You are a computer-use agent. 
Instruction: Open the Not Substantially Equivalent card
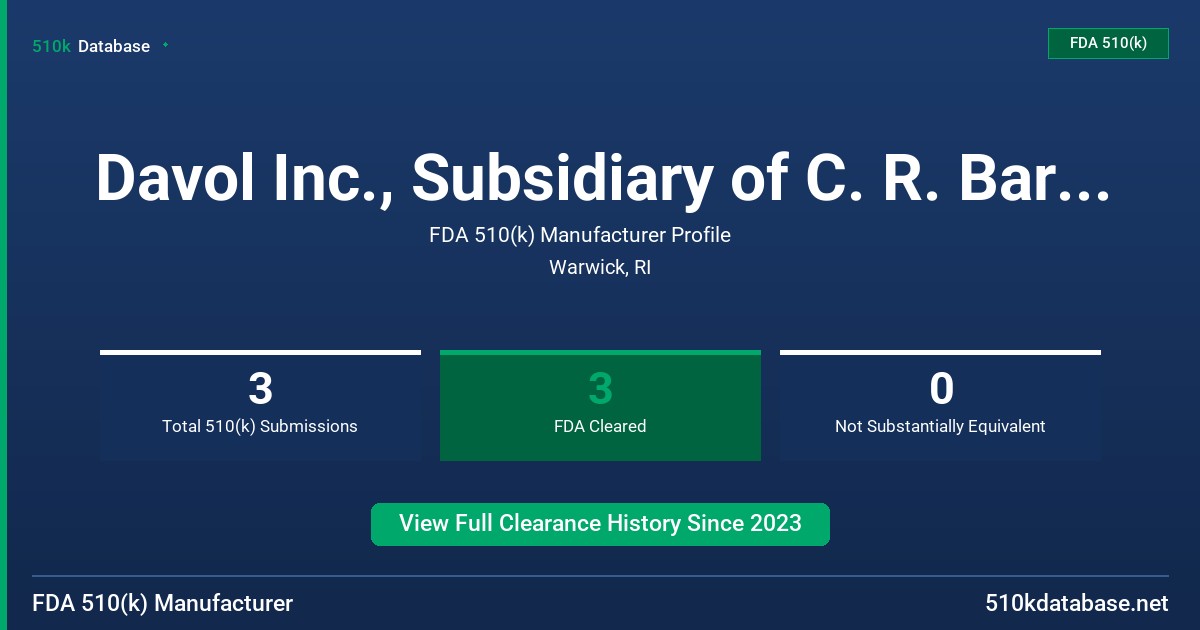(940, 405)
